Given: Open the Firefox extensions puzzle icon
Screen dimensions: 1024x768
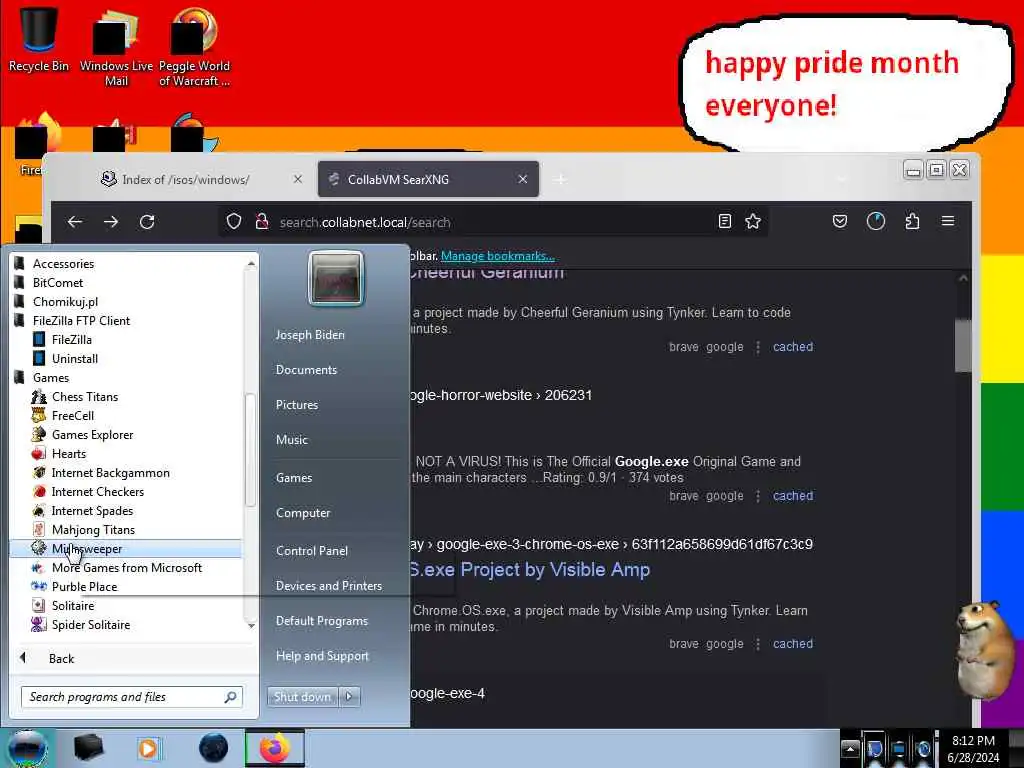Looking at the screenshot, I should click(x=912, y=221).
